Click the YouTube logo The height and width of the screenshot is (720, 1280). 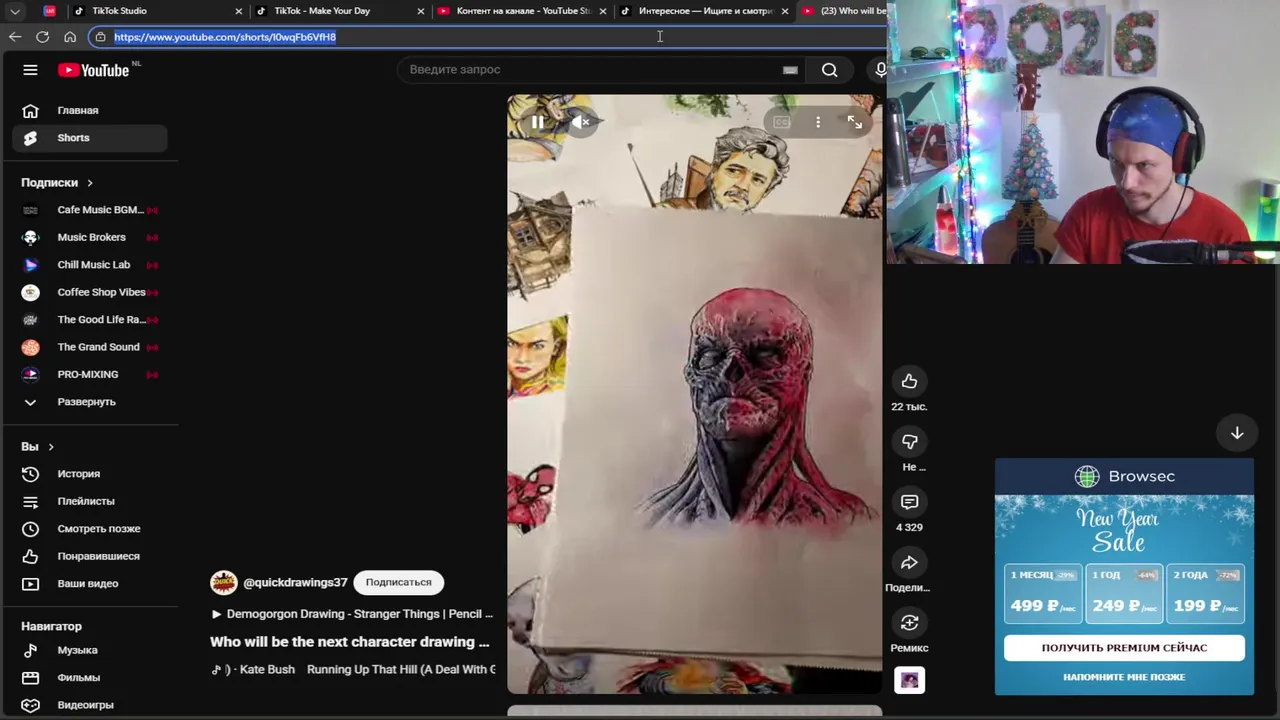94,70
